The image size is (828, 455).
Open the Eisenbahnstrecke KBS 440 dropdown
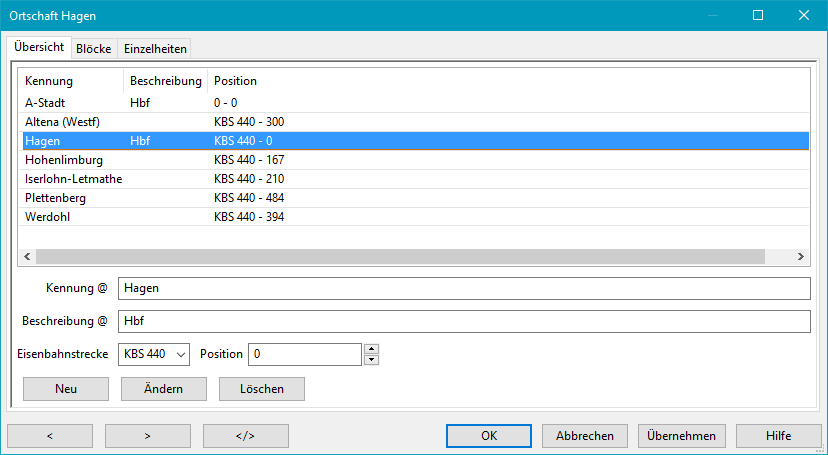coord(154,354)
